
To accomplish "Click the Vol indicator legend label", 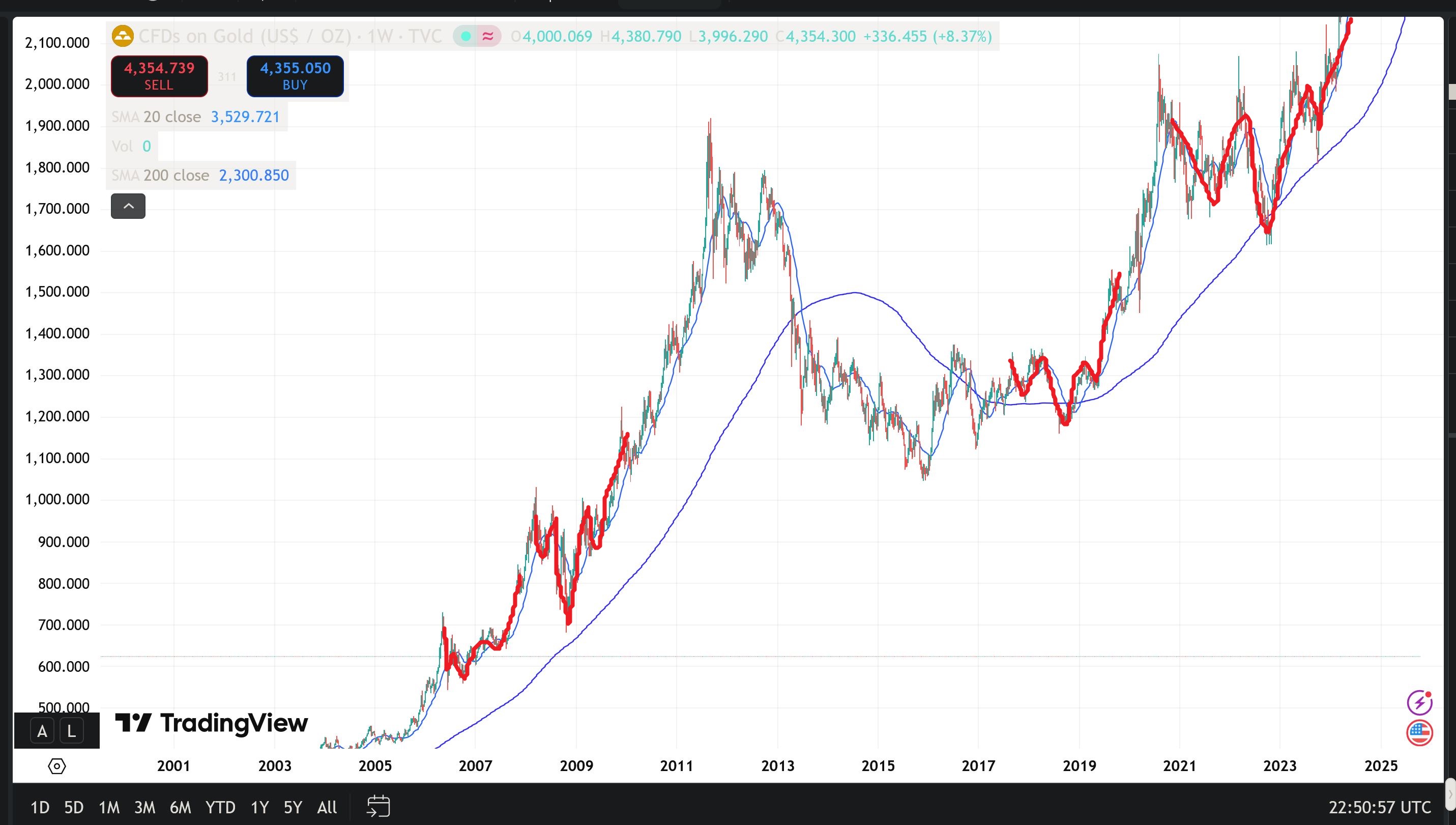I will click(122, 146).
